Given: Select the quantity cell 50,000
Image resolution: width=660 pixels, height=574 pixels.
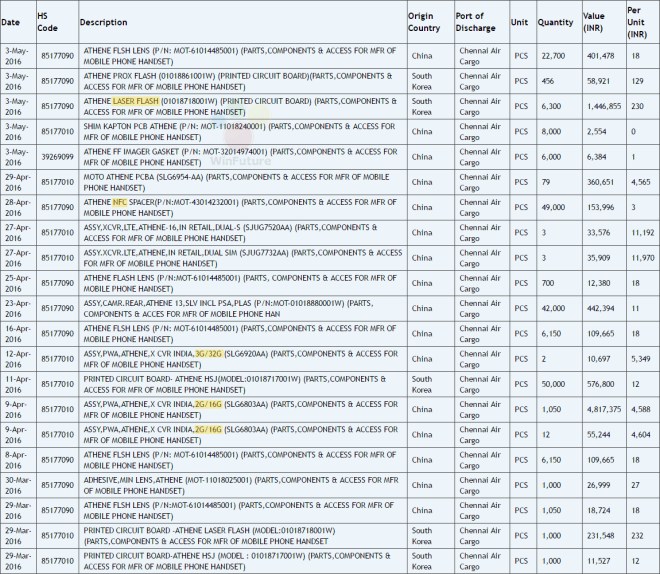Looking at the screenshot, I should [x=553, y=384].
